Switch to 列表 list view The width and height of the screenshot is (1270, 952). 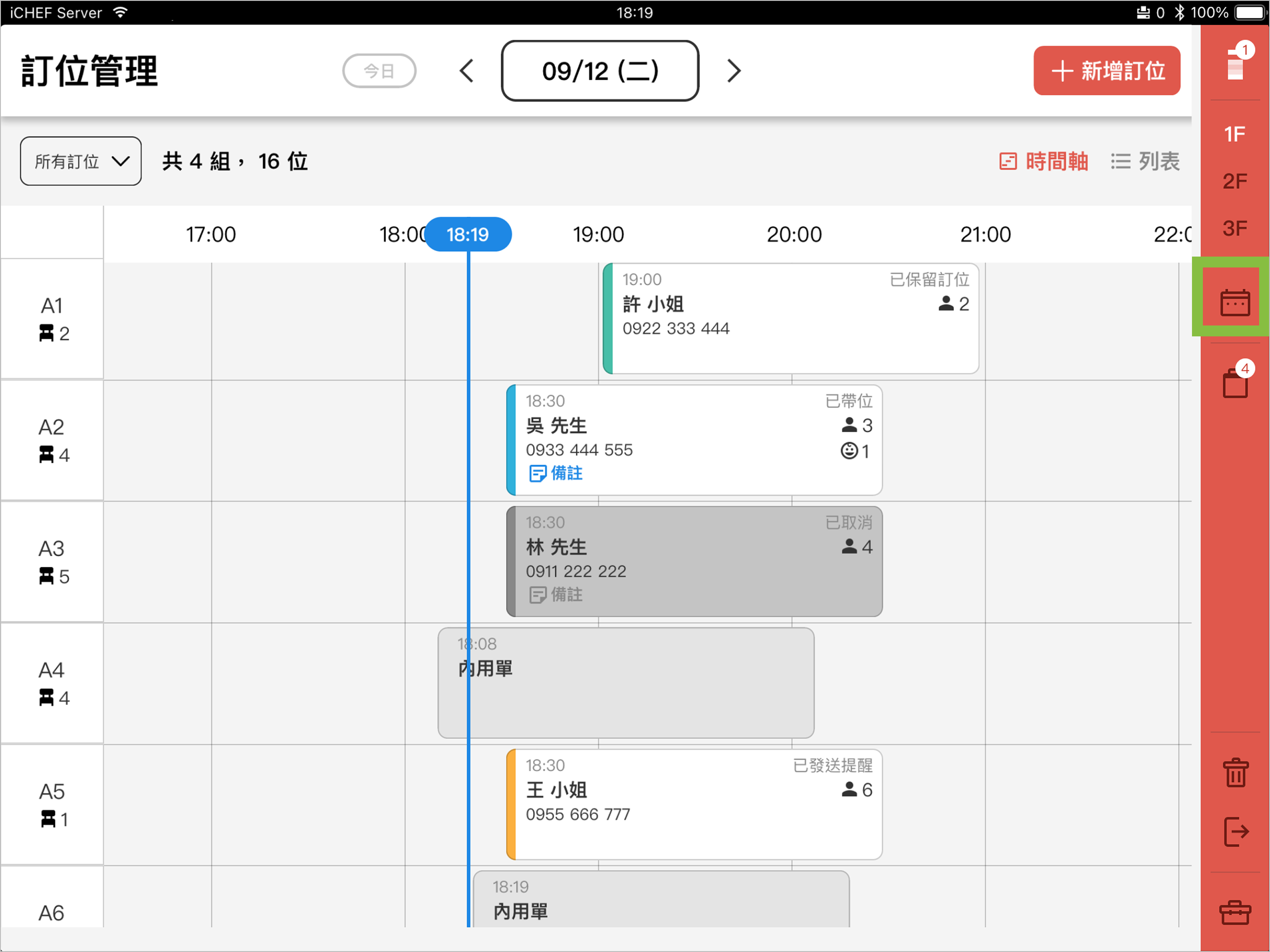point(1145,161)
